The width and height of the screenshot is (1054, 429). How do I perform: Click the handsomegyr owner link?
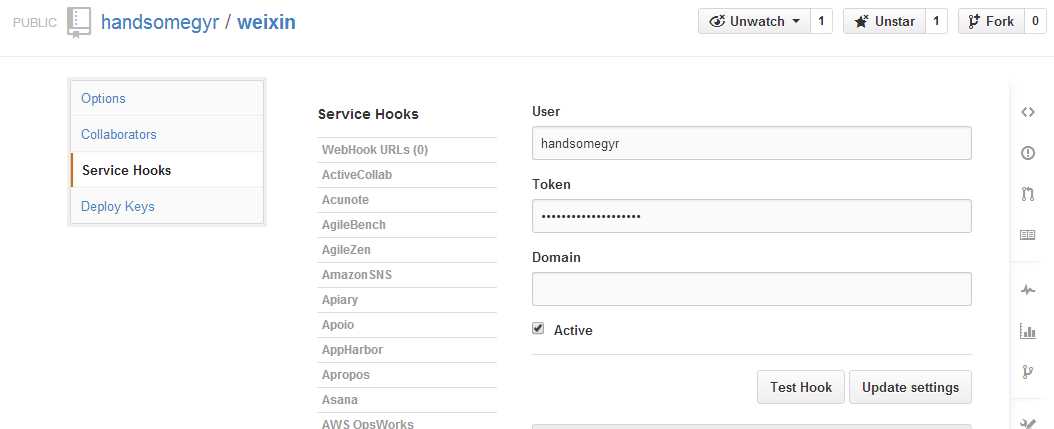pos(162,21)
